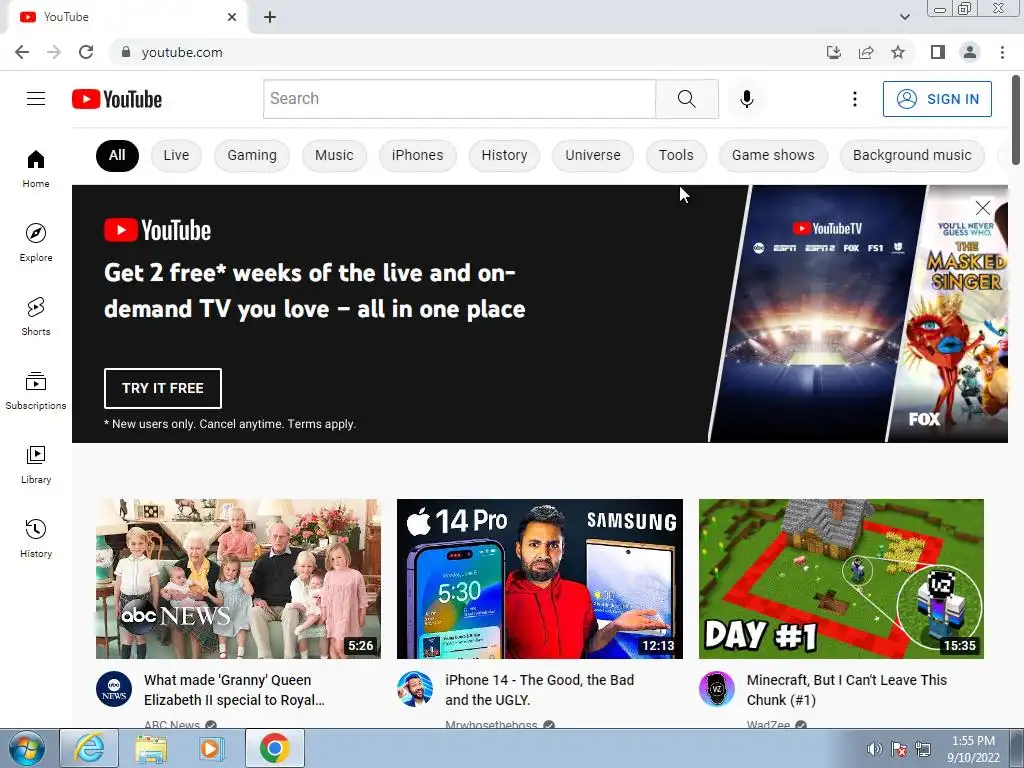Open the hamburger guide menu
The image size is (1024, 768).
click(36, 99)
